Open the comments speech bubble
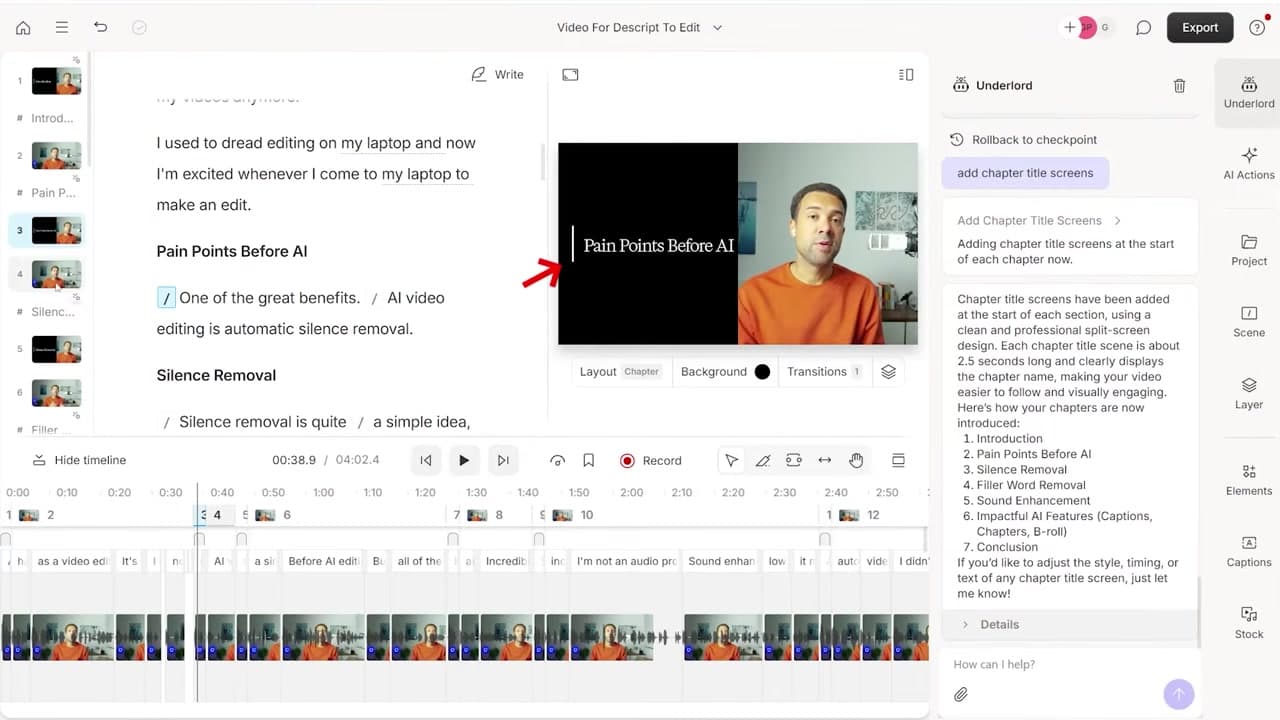The width and height of the screenshot is (1280, 720). [1143, 28]
